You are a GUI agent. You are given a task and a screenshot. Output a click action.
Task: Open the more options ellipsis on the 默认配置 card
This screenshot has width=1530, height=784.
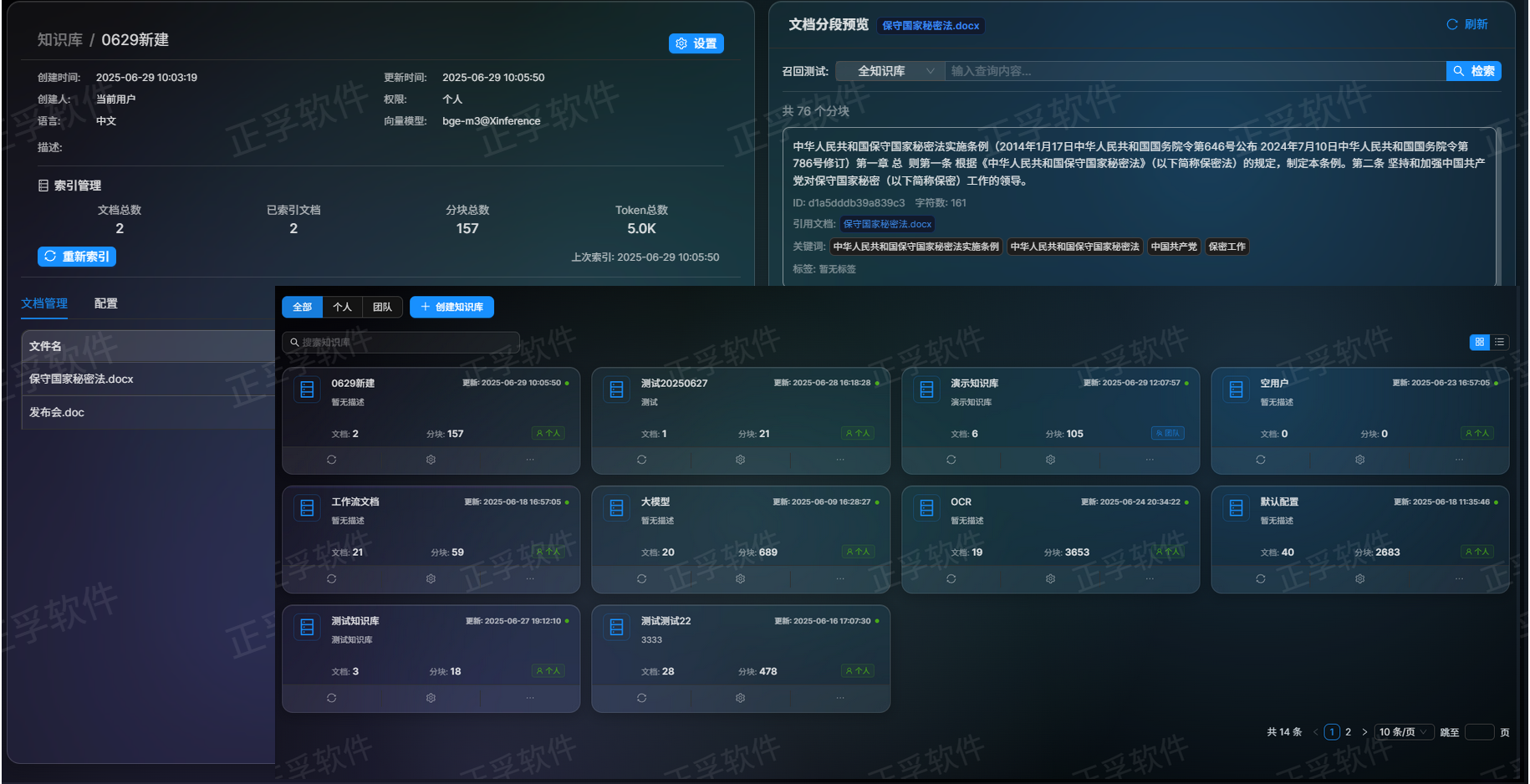(1459, 578)
